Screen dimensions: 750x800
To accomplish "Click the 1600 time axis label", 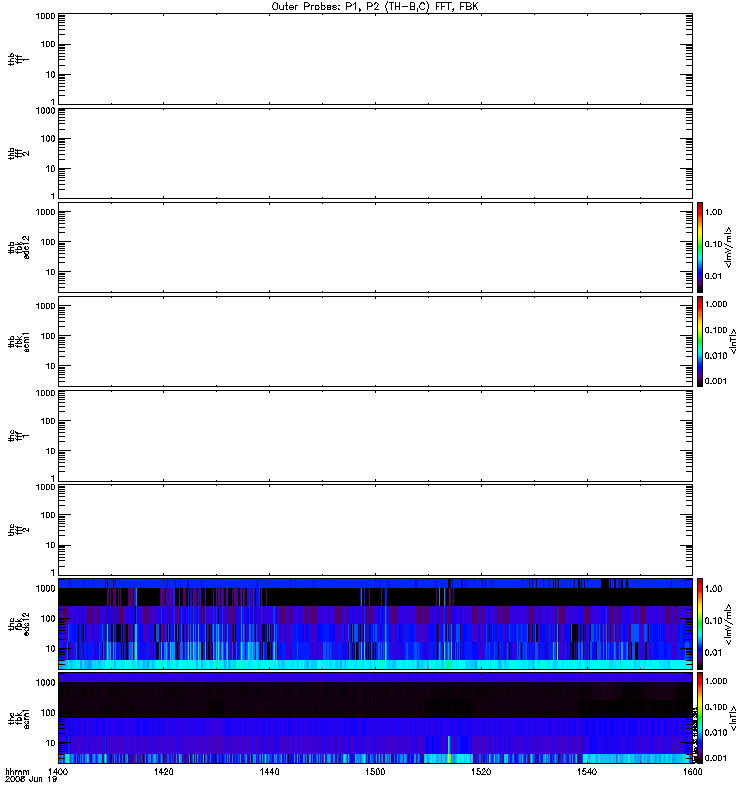I will pos(692,771).
